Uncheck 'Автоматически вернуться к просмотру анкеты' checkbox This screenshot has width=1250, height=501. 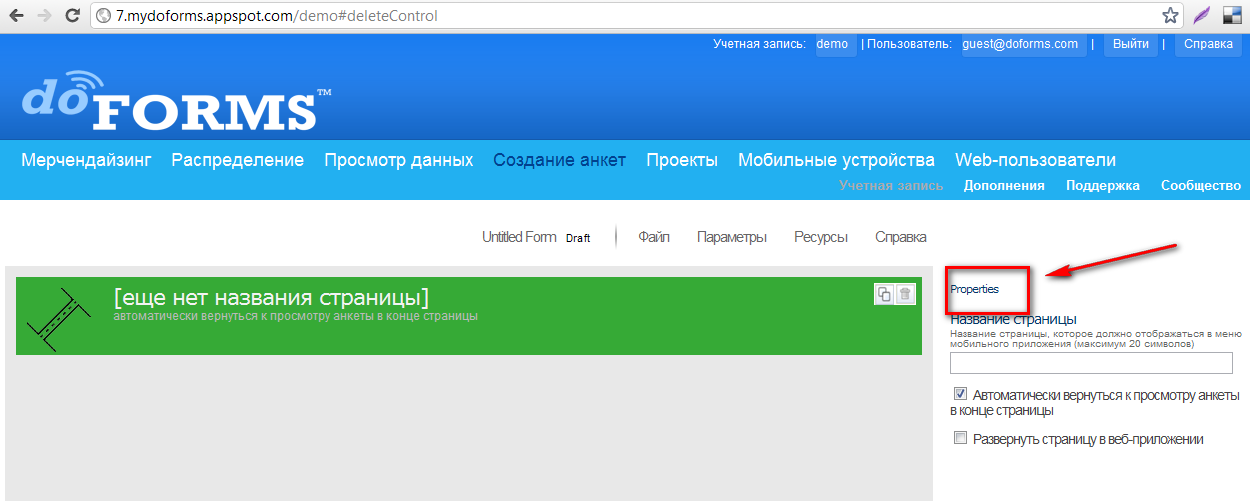(x=961, y=394)
